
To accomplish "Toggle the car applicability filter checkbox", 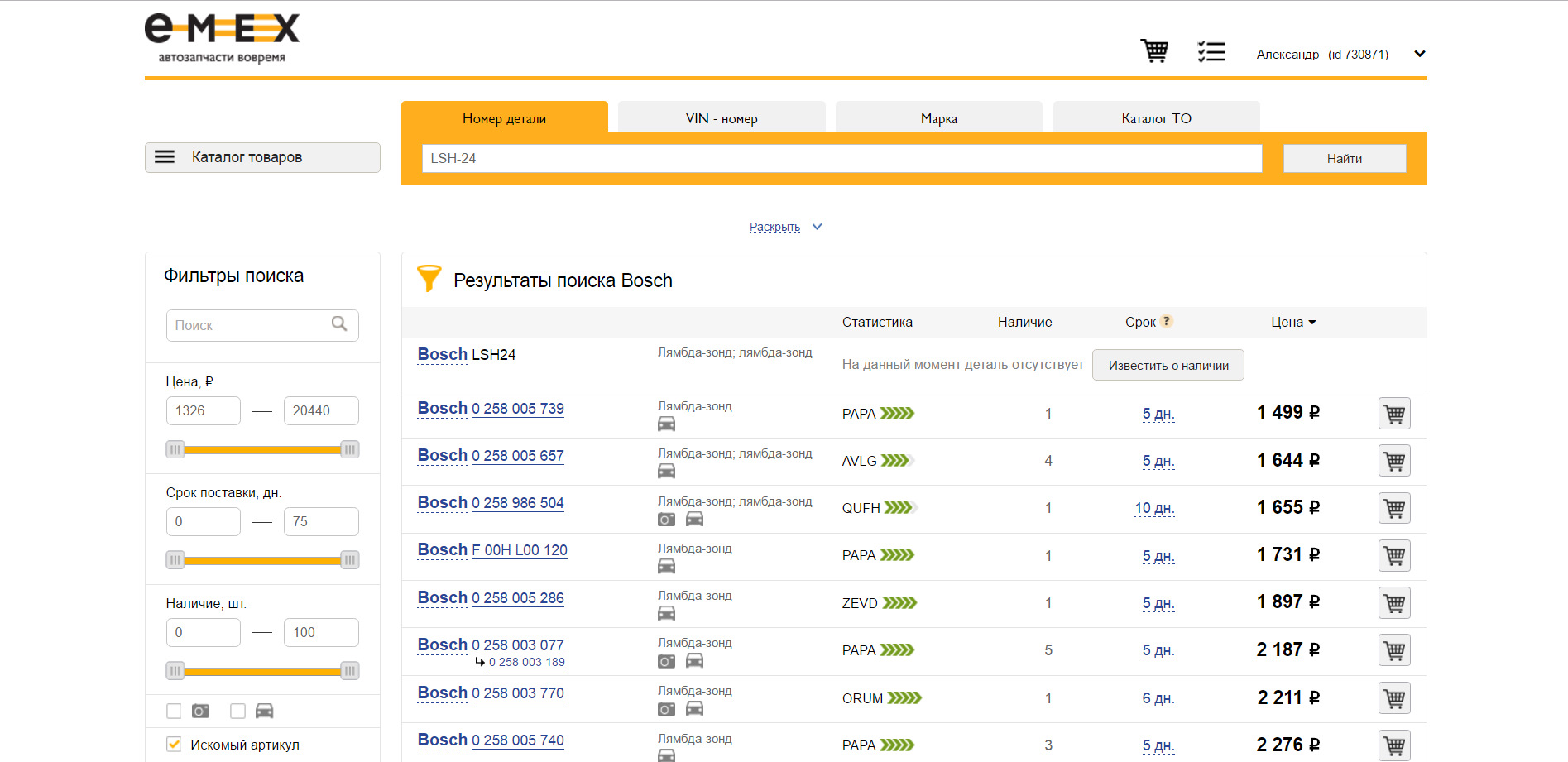I will [237, 711].
